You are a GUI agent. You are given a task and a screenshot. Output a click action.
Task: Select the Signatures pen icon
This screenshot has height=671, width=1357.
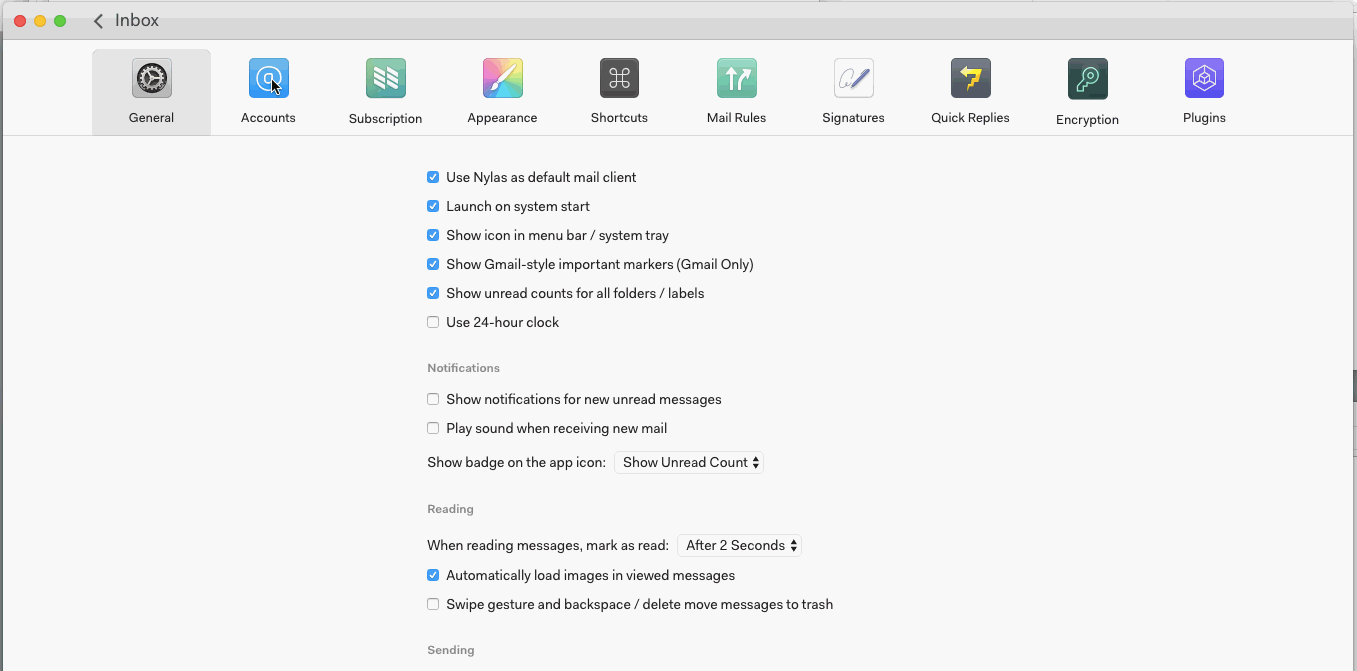(x=853, y=79)
